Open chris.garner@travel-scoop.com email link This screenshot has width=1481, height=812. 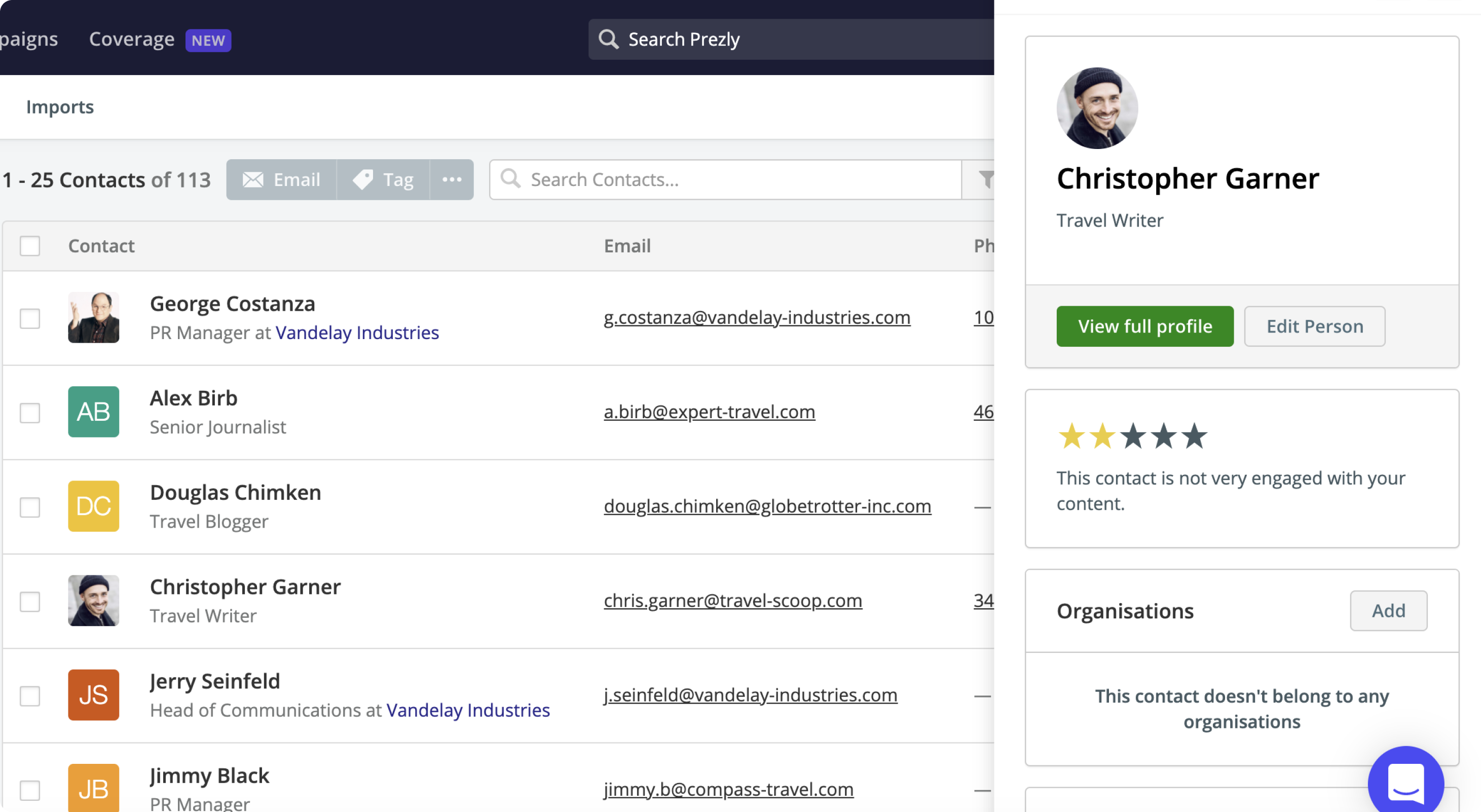point(733,600)
